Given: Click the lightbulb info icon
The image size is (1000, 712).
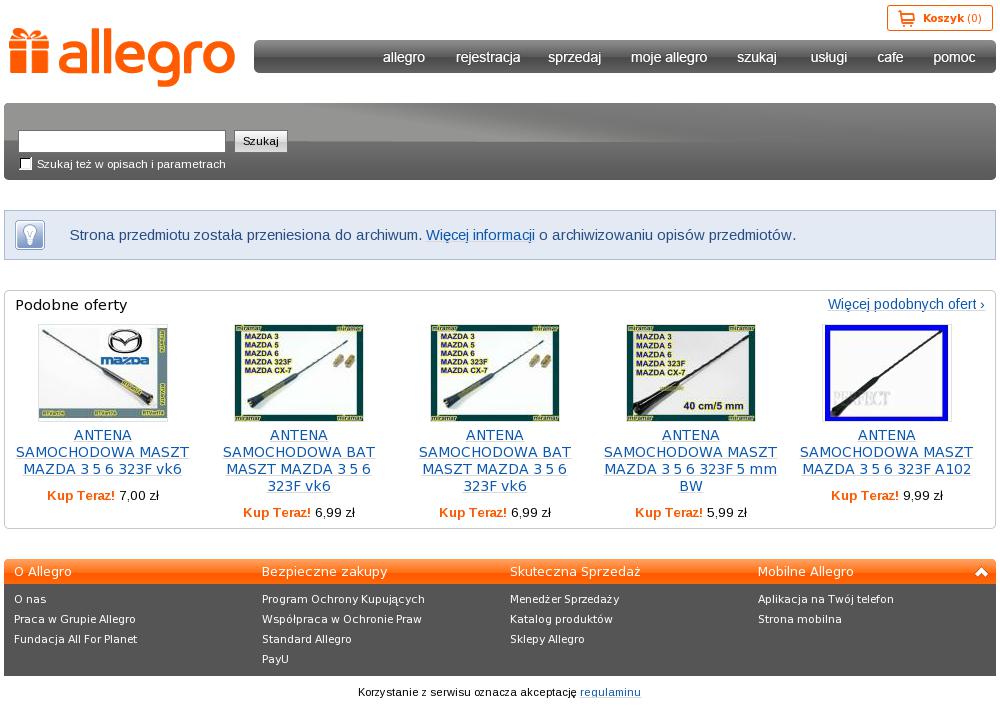Looking at the screenshot, I should point(30,235).
